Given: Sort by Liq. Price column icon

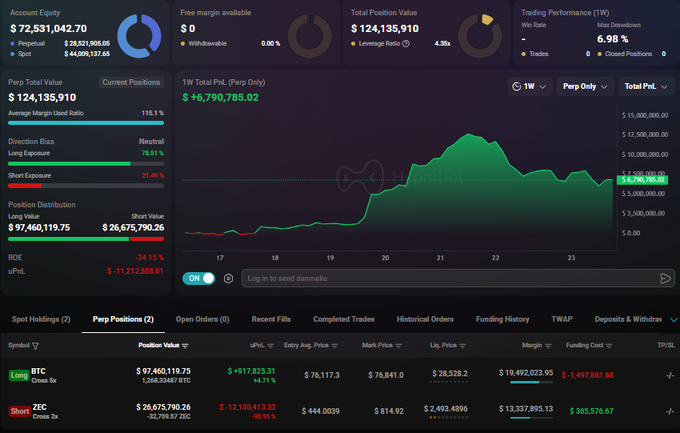Looking at the screenshot, I should [x=462, y=346].
